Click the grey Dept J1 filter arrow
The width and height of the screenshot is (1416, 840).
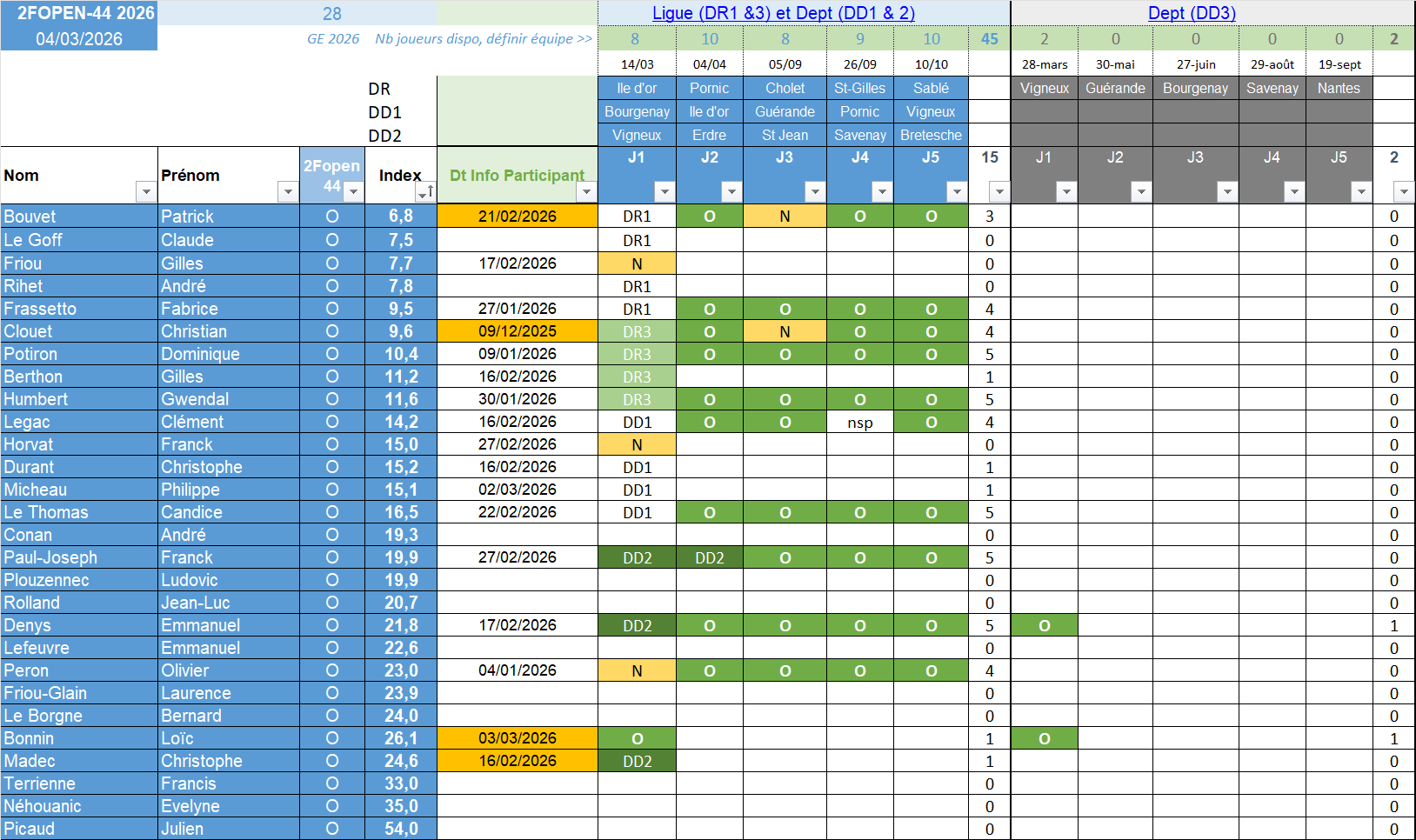pyautogui.click(x=1066, y=191)
